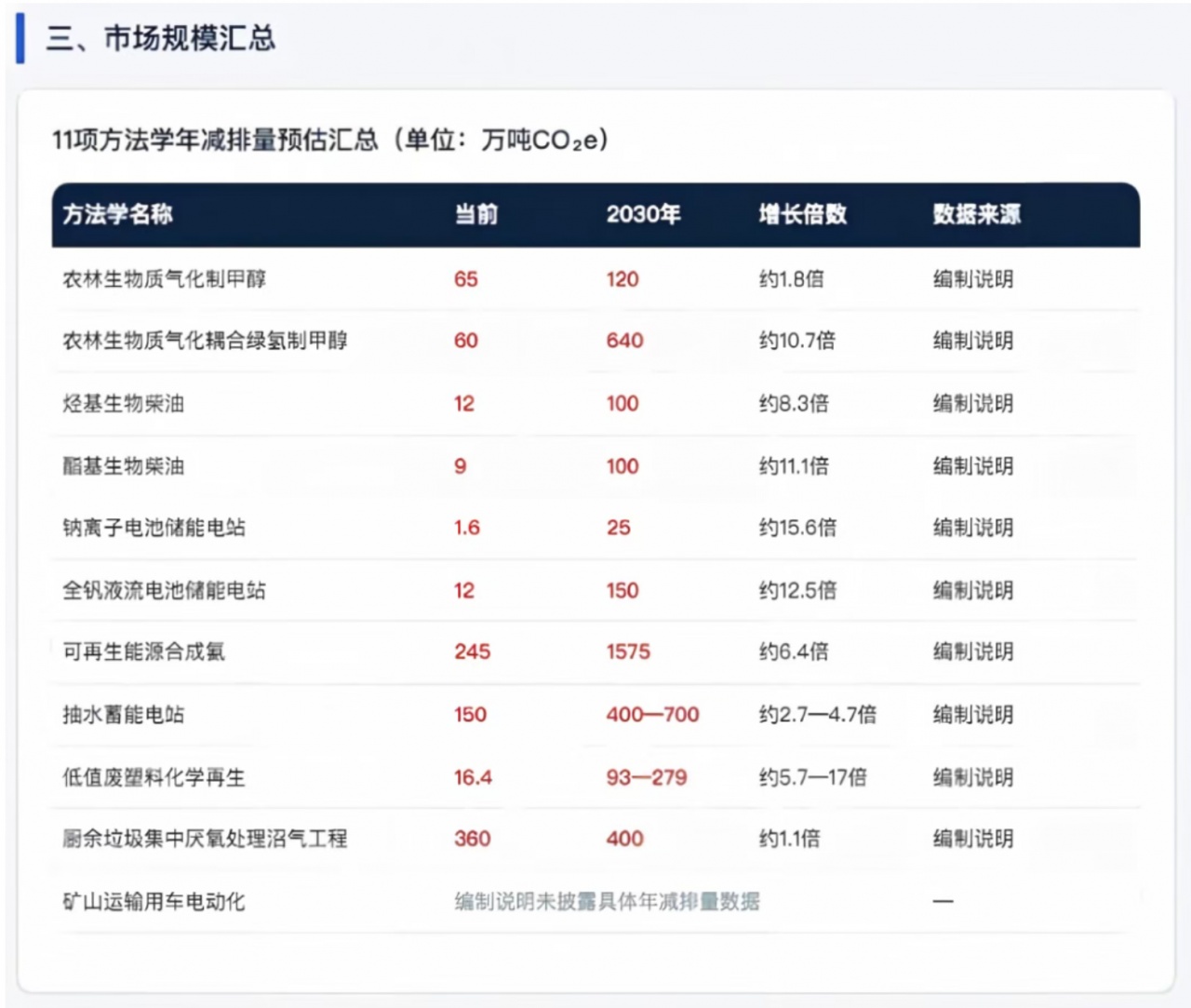Click the table title 11项方法学年减排量预估汇总
This screenshot has width=1191, height=1008.
(216, 140)
